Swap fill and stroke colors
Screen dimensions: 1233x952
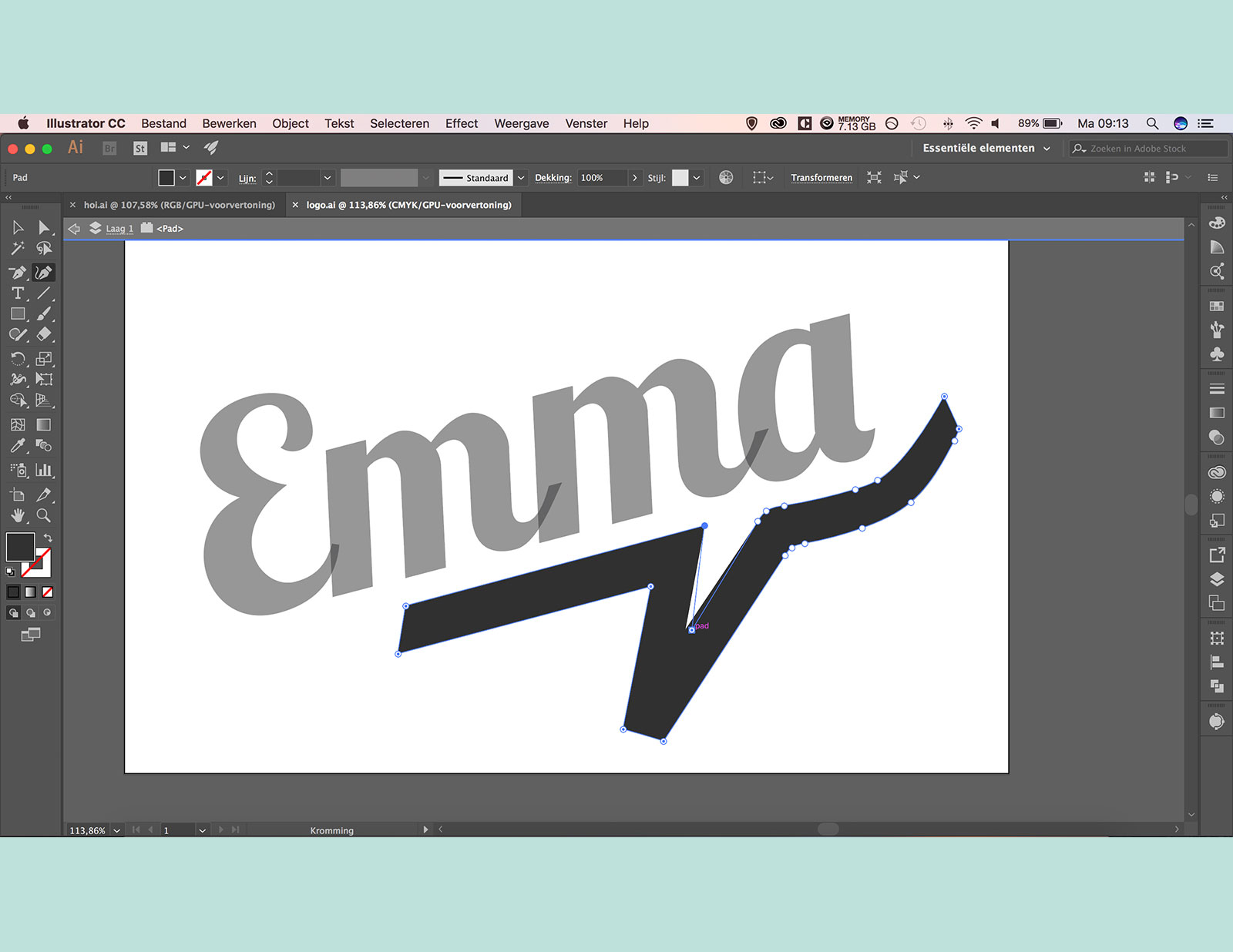pos(48,538)
